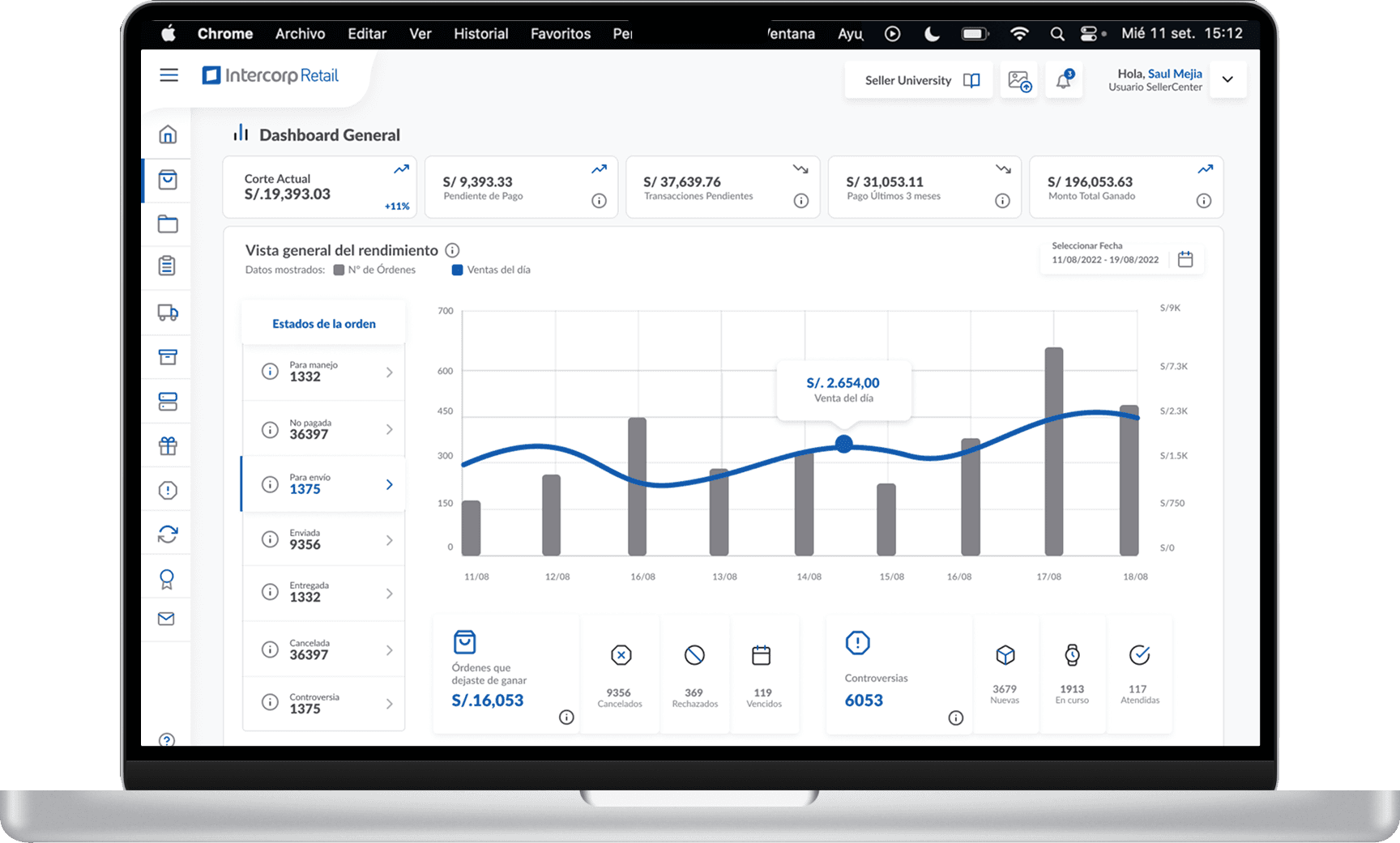This screenshot has height=843, width=1400.
Task: Click the sync refresh sidebar icon
Action: pos(168,534)
